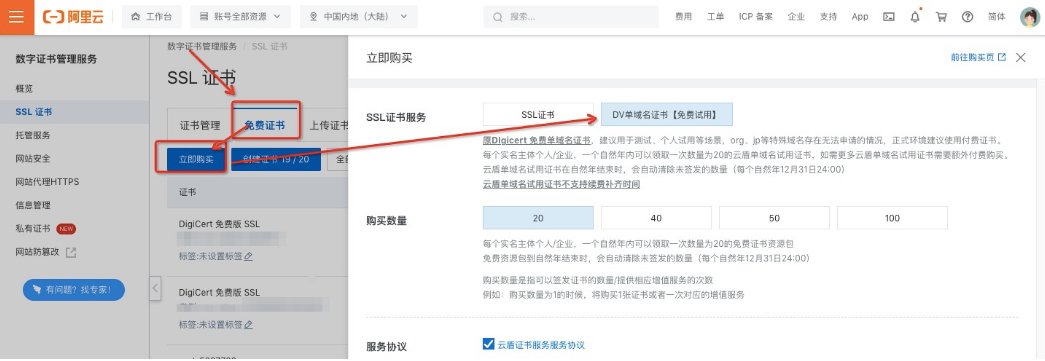This screenshot has height=361, width=1045.
Task: Open 支持 menu
Action: pyautogui.click(x=828, y=17)
